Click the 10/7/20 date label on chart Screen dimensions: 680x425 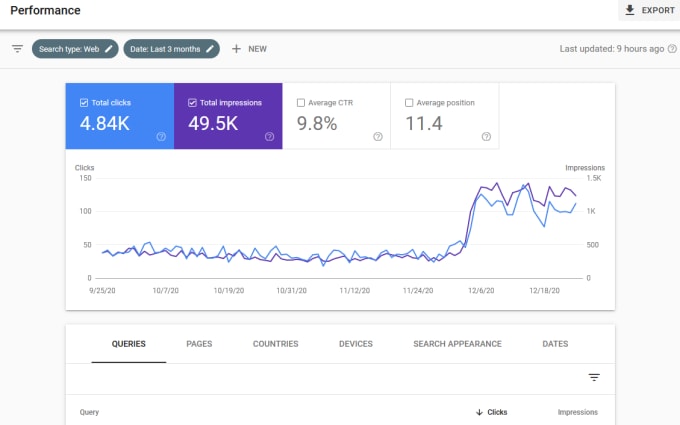166,291
